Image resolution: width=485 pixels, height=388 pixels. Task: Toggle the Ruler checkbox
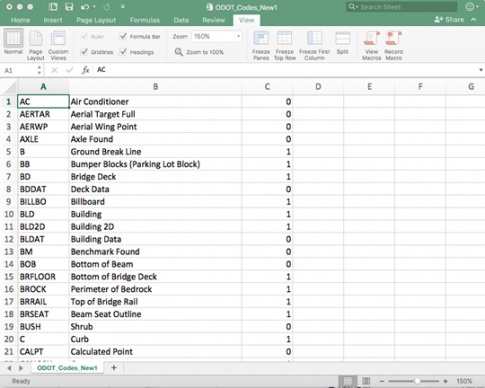[84, 36]
